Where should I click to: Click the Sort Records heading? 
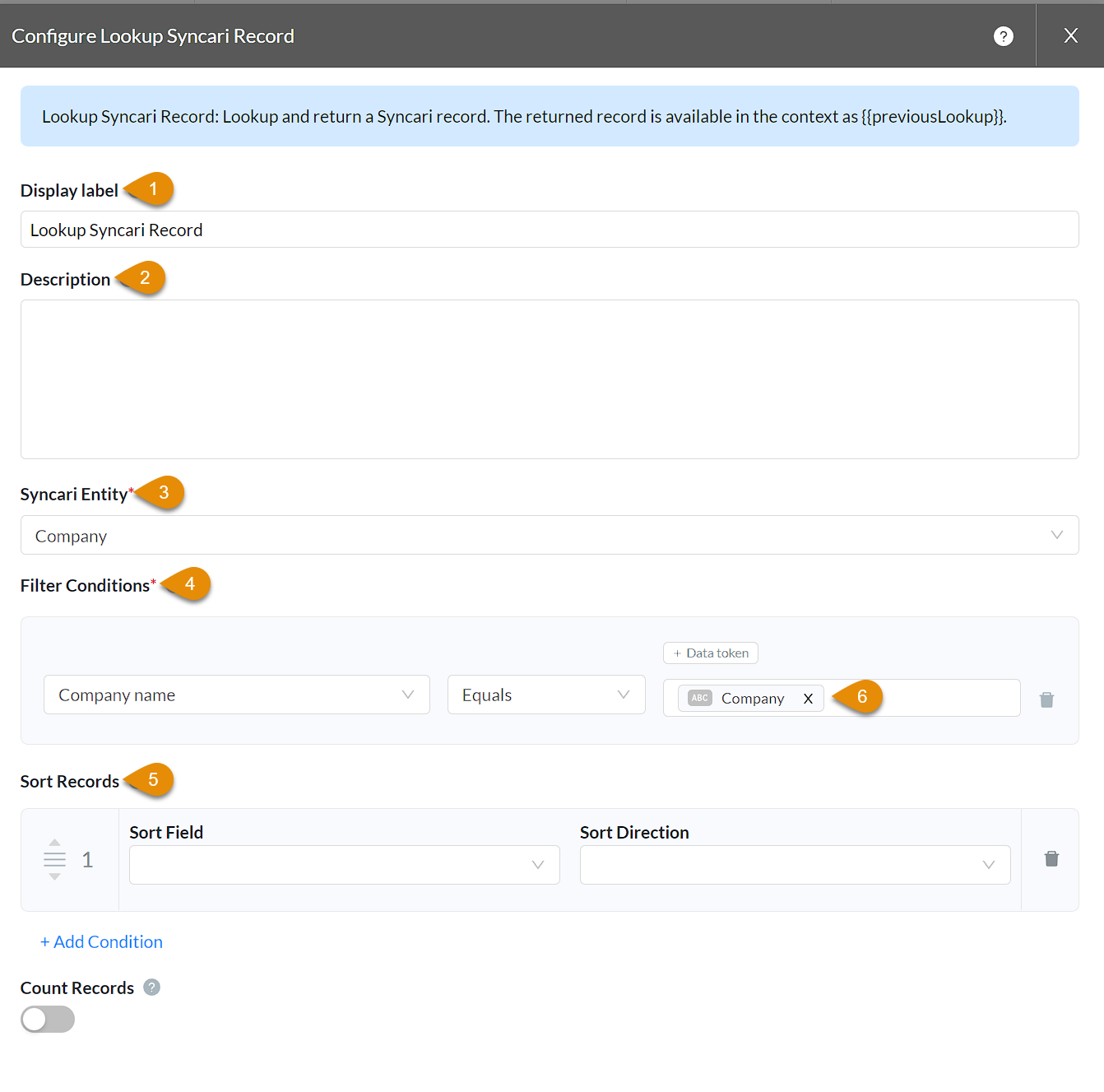coord(70,782)
